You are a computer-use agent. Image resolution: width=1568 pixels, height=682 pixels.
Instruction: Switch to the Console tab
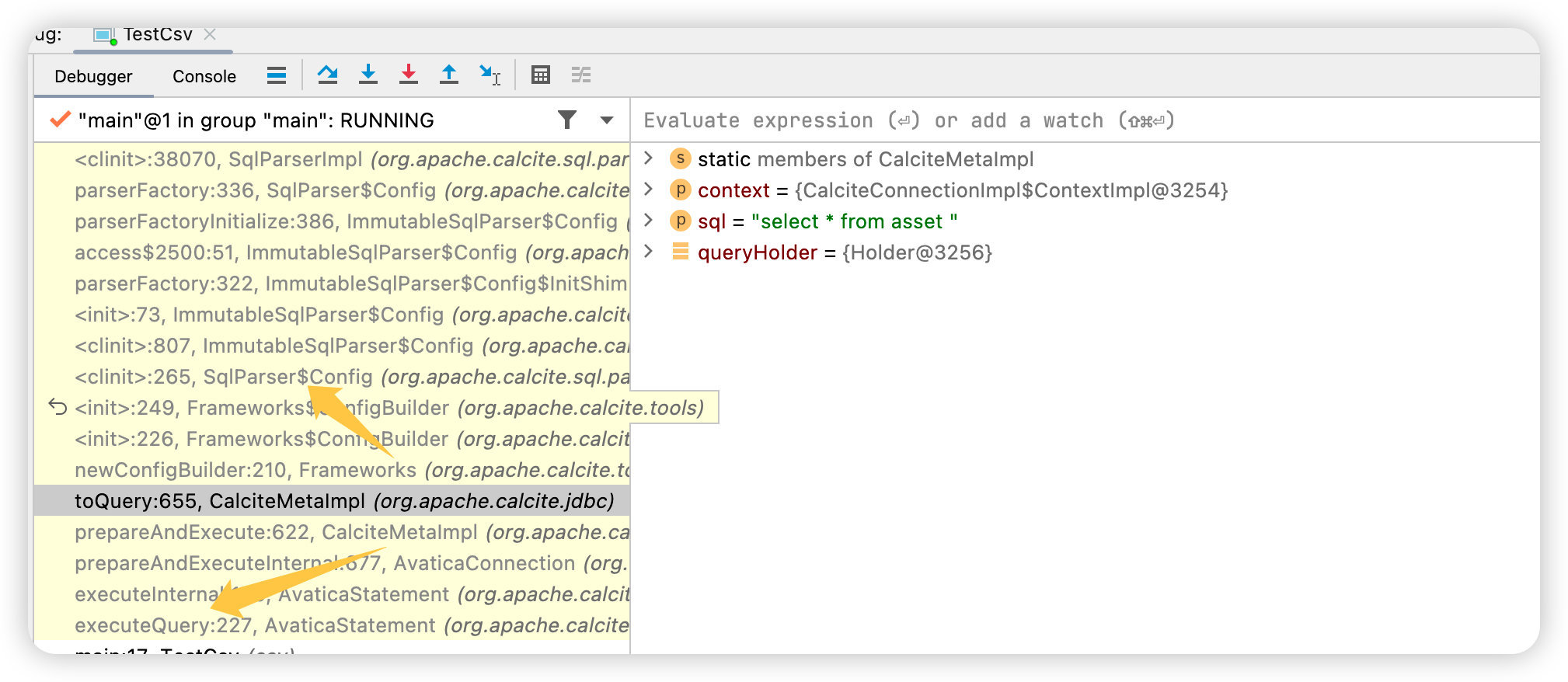point(204,76)
